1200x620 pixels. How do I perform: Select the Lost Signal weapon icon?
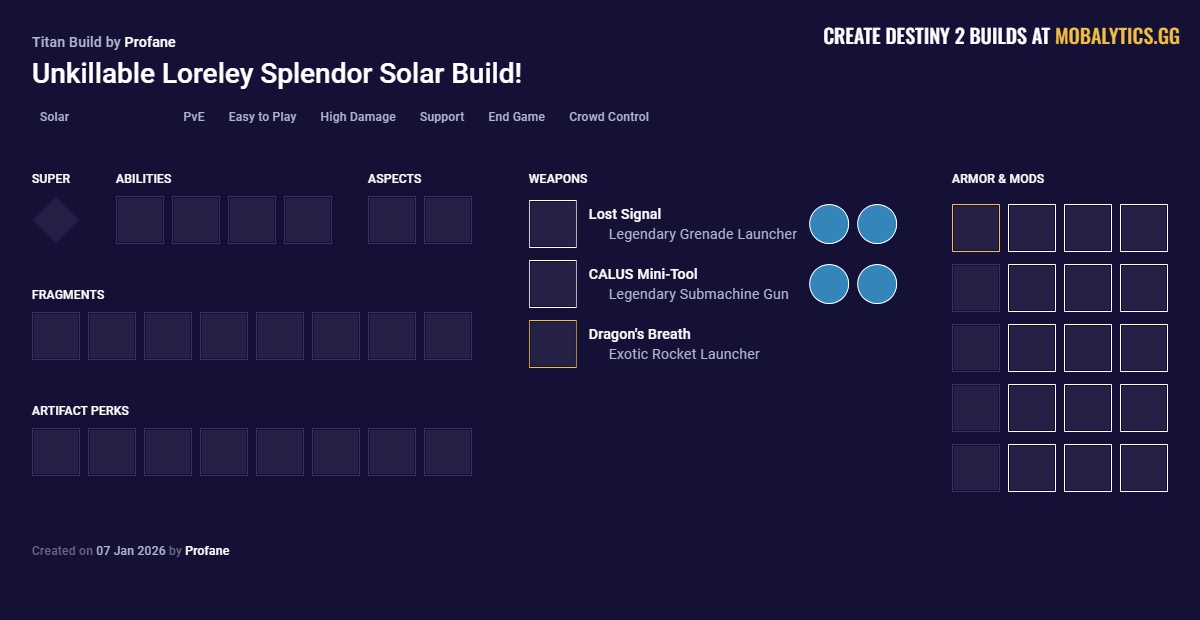553,223
